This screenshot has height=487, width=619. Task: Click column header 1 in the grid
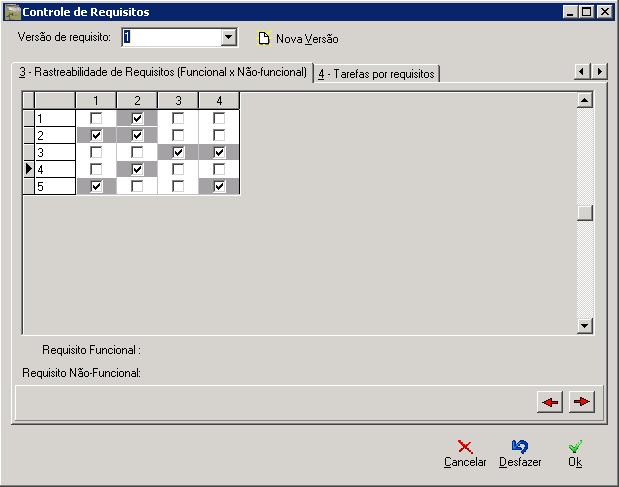(x=96, y=101)
